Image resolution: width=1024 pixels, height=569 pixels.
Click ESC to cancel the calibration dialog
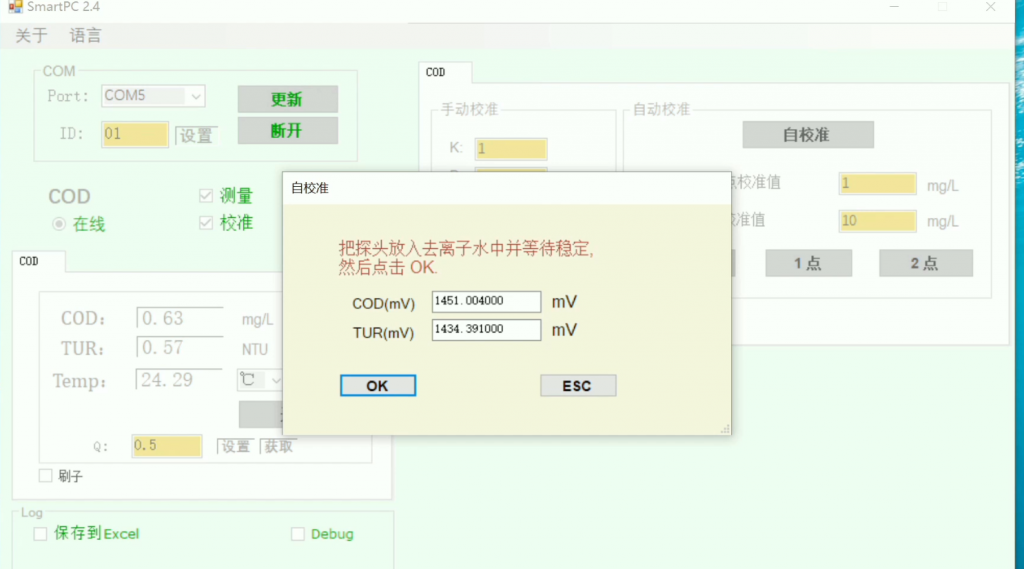click(577, 386)
